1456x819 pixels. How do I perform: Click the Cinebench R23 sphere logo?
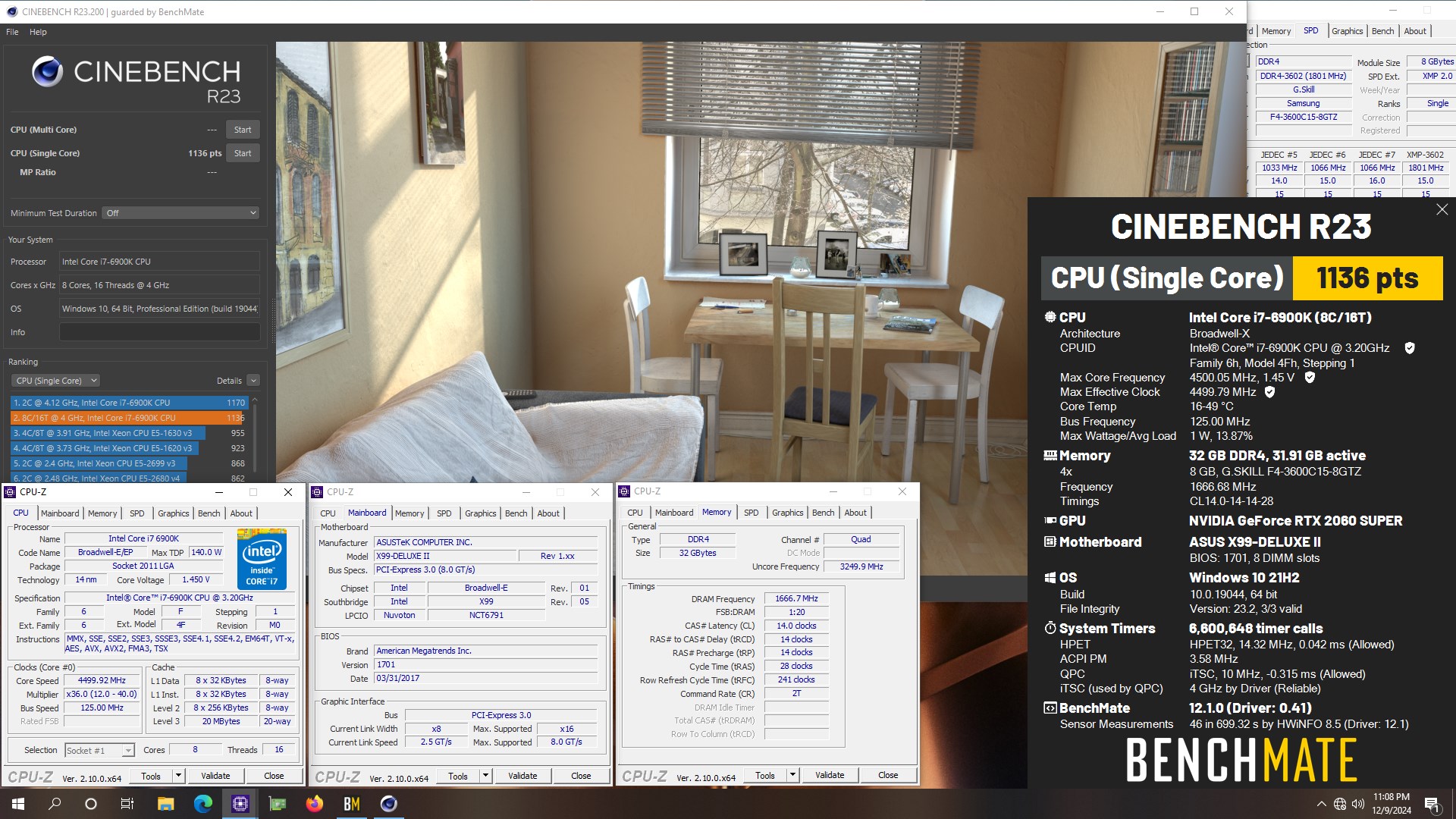tap(47, 72)
